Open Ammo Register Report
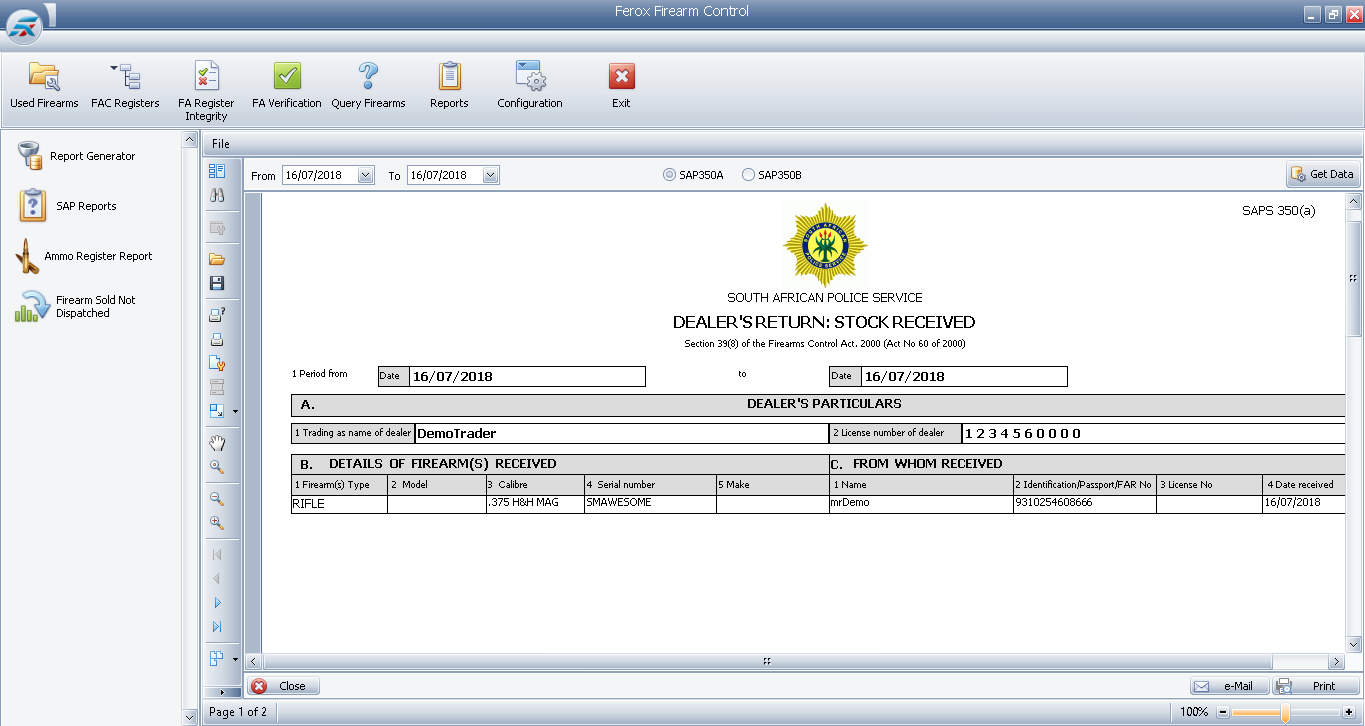Image resolution: width=1365 pixels, height=726 pixels. (83, 256)
